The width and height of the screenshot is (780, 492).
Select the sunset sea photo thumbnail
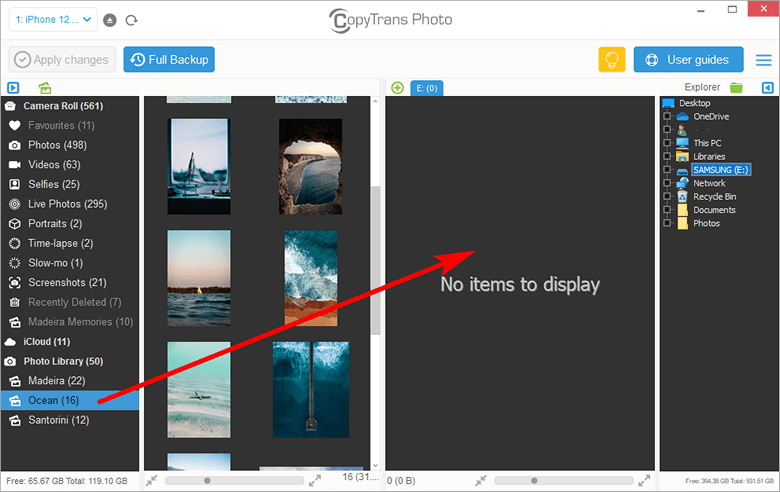click(x=199, y=278)
